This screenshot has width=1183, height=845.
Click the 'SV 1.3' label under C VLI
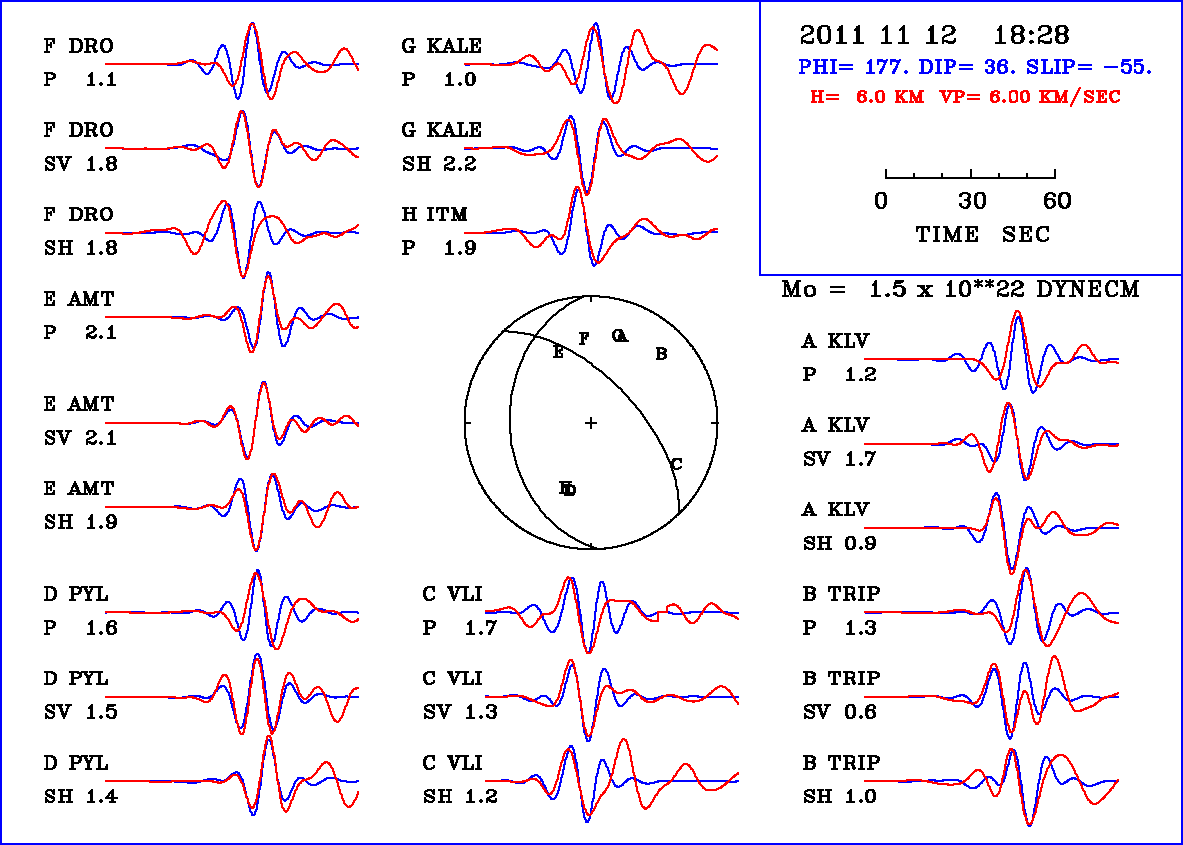coord(460,711)
